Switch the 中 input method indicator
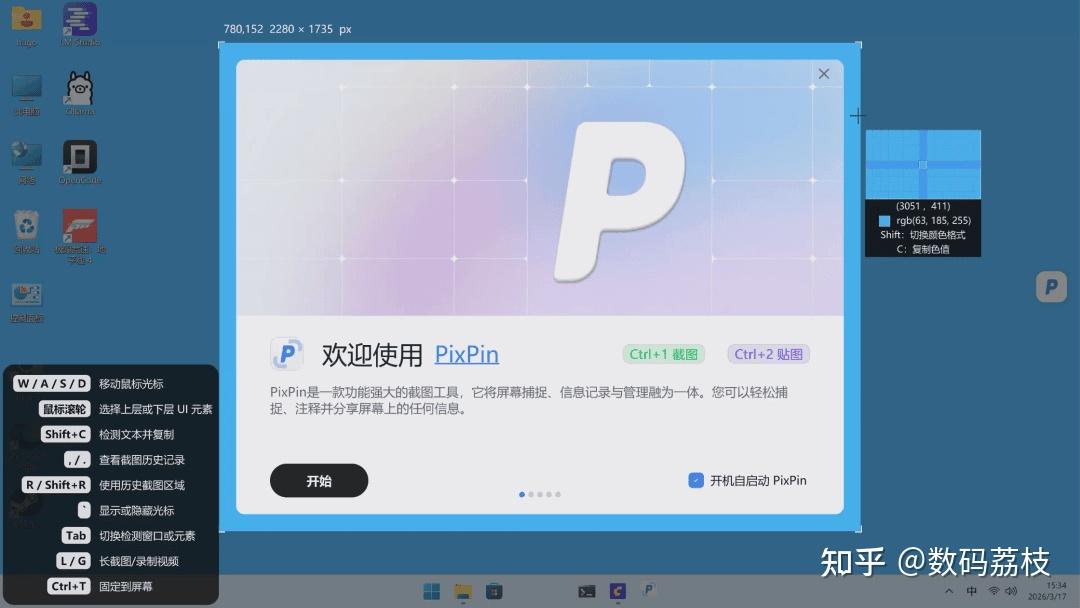The width and height of the screenshot is (1080, 608). 971,591
